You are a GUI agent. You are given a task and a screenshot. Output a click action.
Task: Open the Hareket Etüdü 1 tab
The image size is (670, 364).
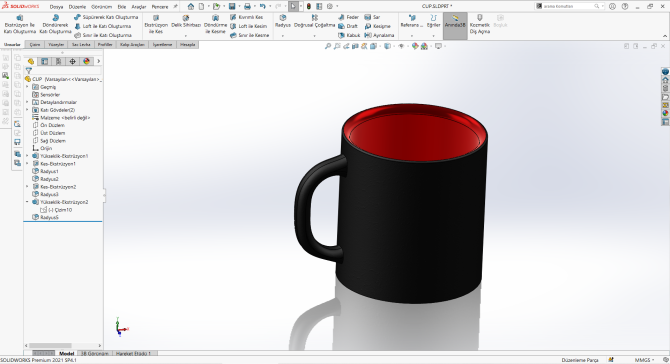click(133, 353)
